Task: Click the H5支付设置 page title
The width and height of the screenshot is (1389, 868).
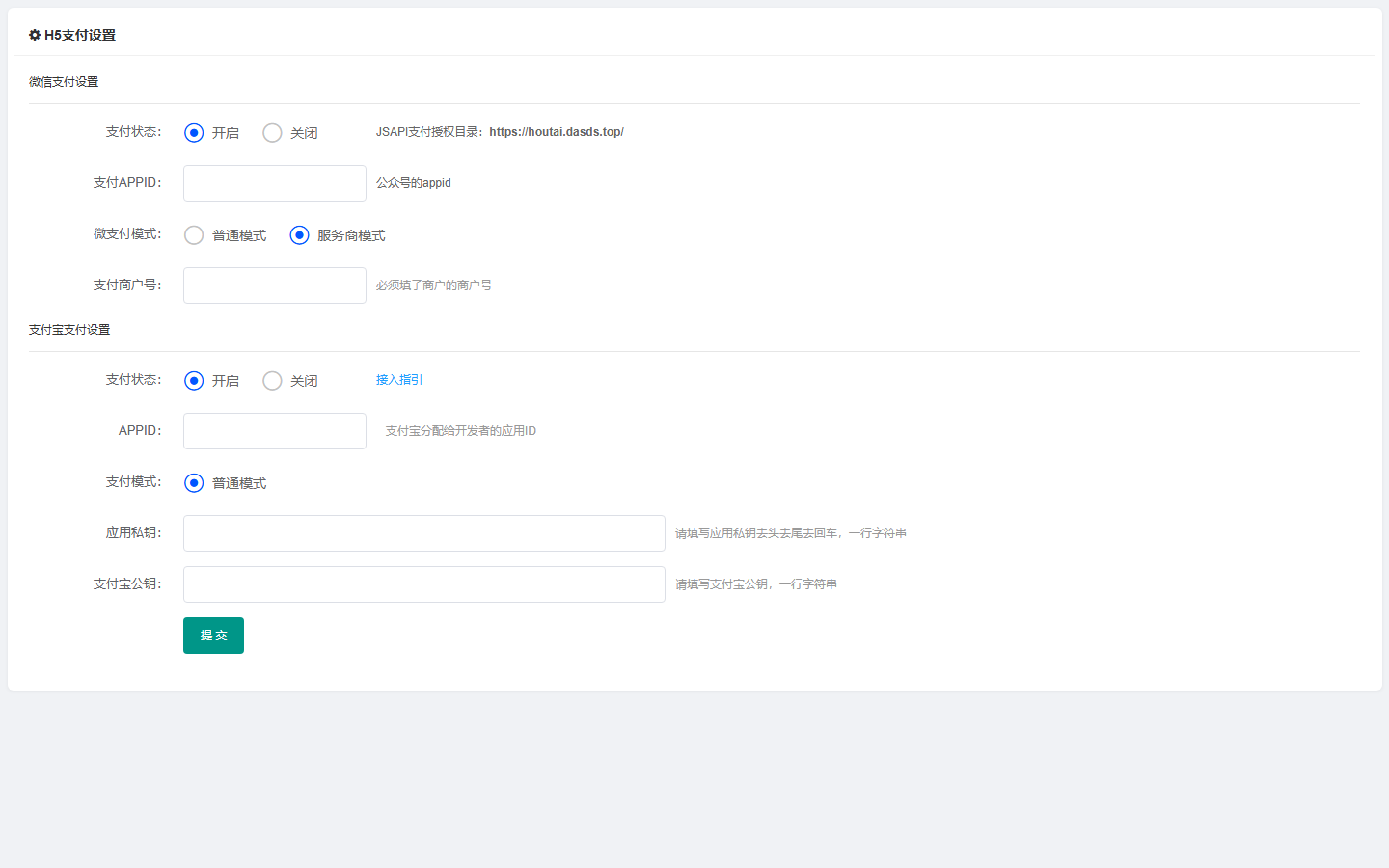Action: [x=80, y=35]
